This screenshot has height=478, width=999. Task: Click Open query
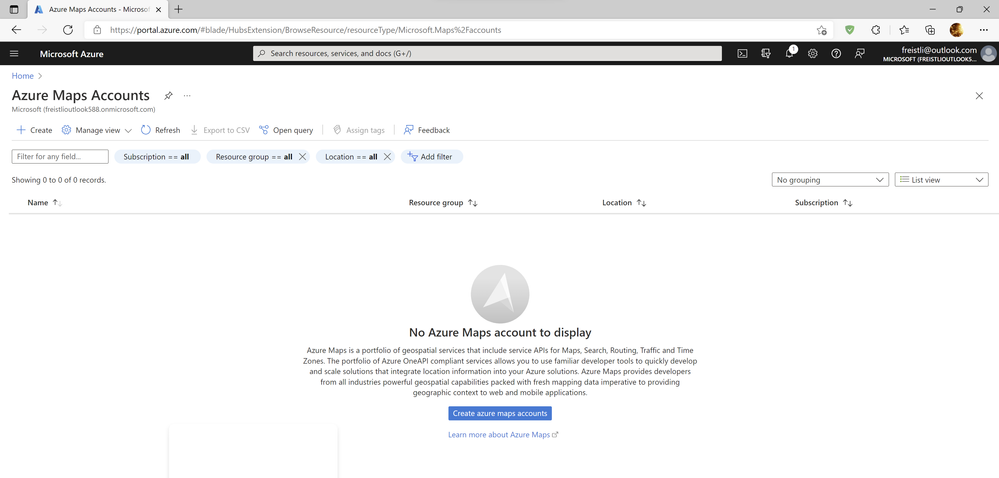(x=286, y=130)
